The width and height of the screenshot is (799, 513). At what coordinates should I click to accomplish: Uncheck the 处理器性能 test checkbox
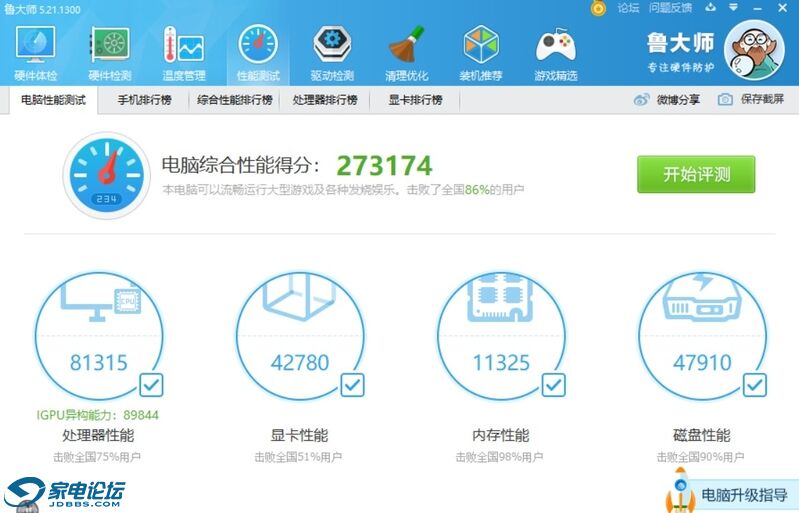[151, 385]
